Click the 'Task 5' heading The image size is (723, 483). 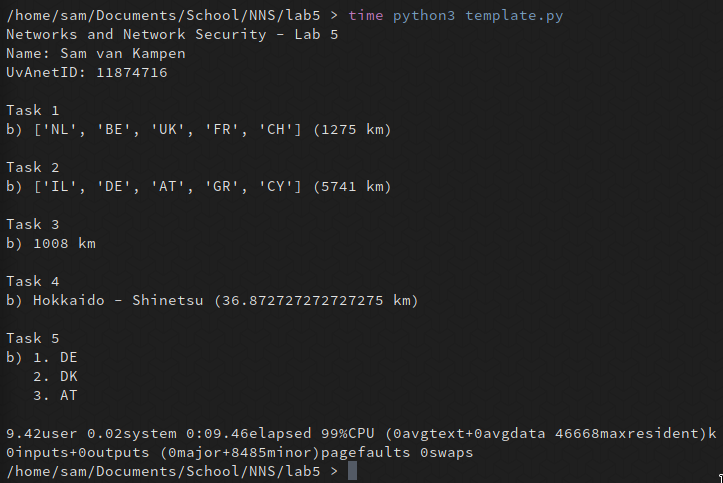32,338
